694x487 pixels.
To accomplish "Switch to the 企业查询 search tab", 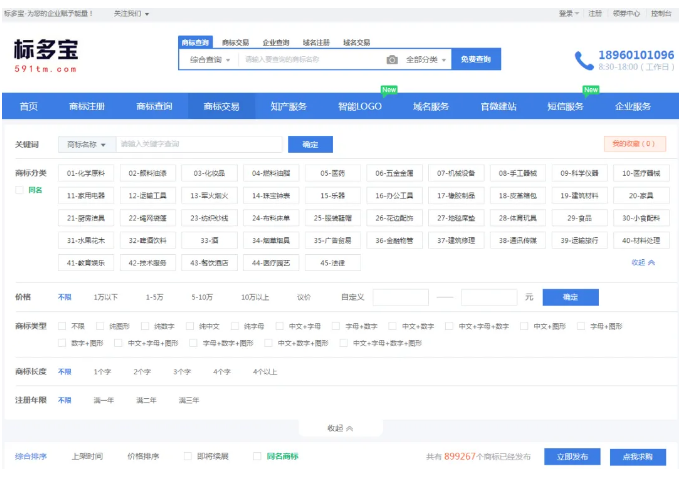I will point(276,43).
